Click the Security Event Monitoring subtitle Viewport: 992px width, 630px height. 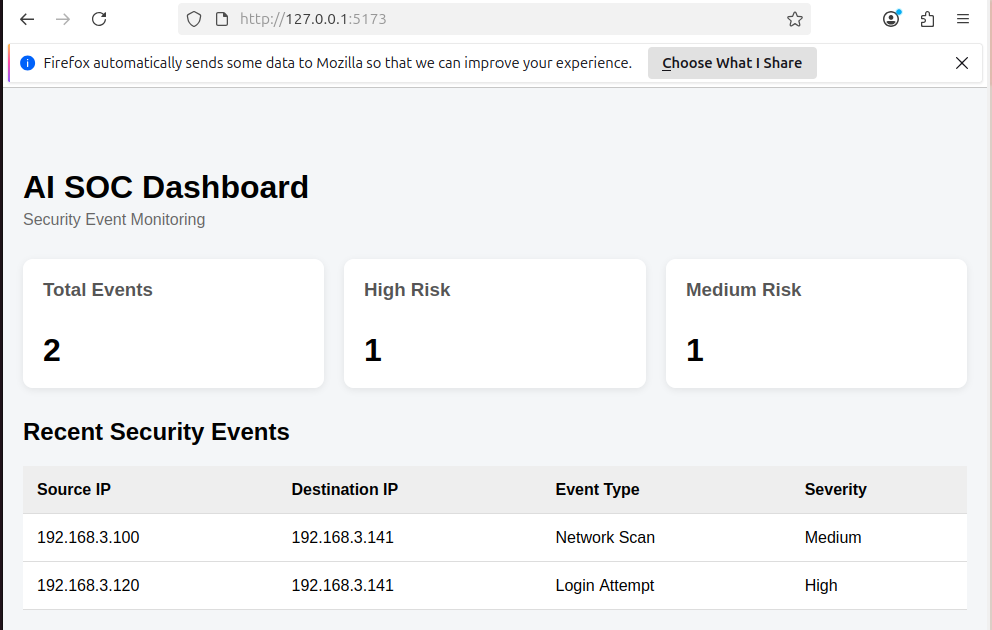pyautogui.click(x=114, y=219)
